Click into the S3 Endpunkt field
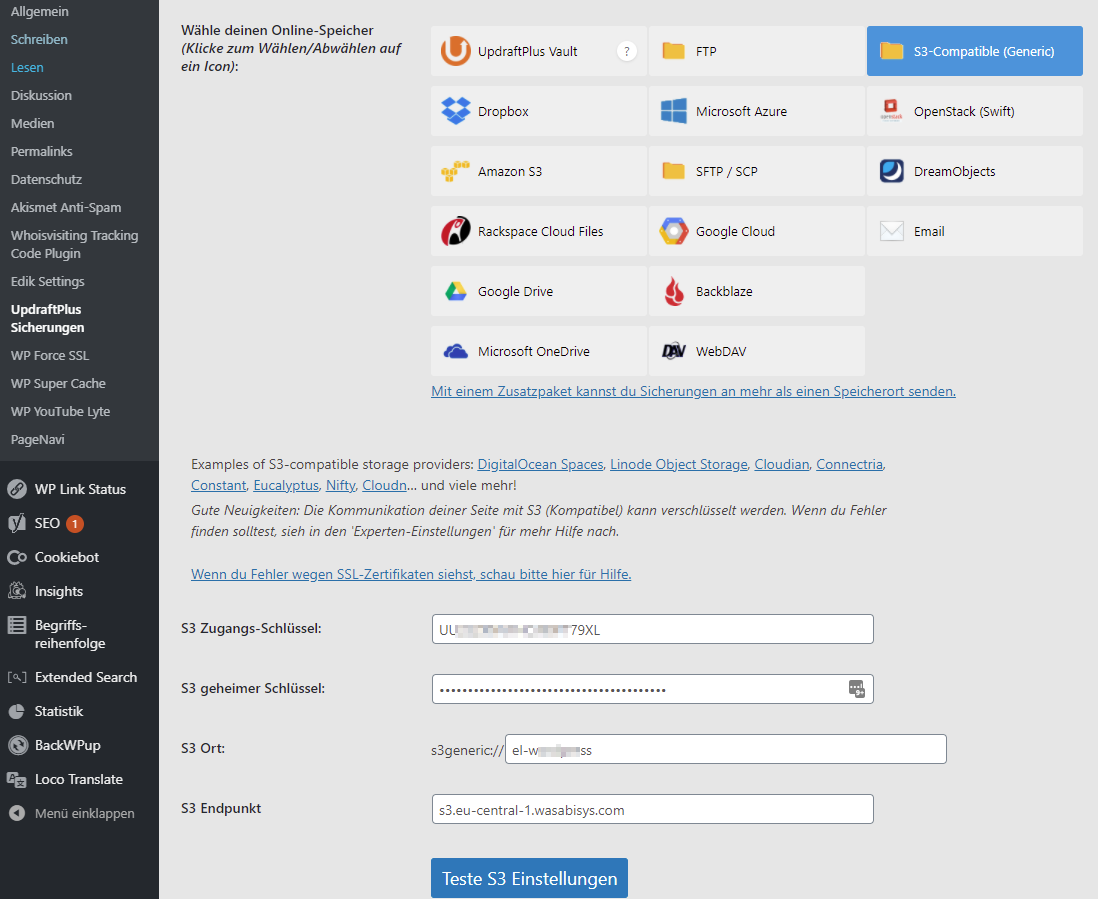 click(652, 809)
